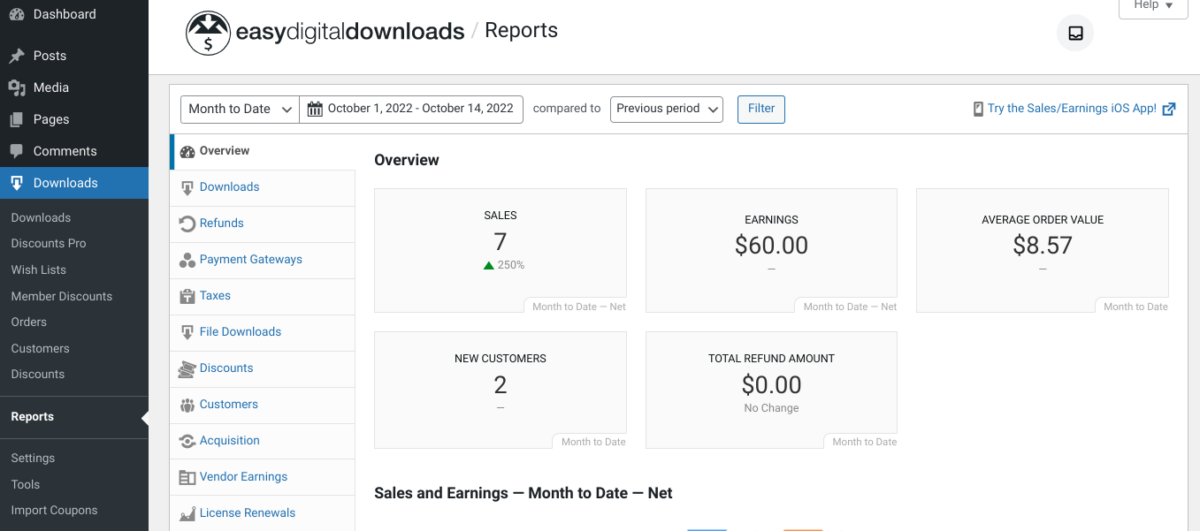The height and width of the screenshot is (531, 1200).
Task: Open Try the Sales/Earnings iOS App link
Action: click(1072, 109)
